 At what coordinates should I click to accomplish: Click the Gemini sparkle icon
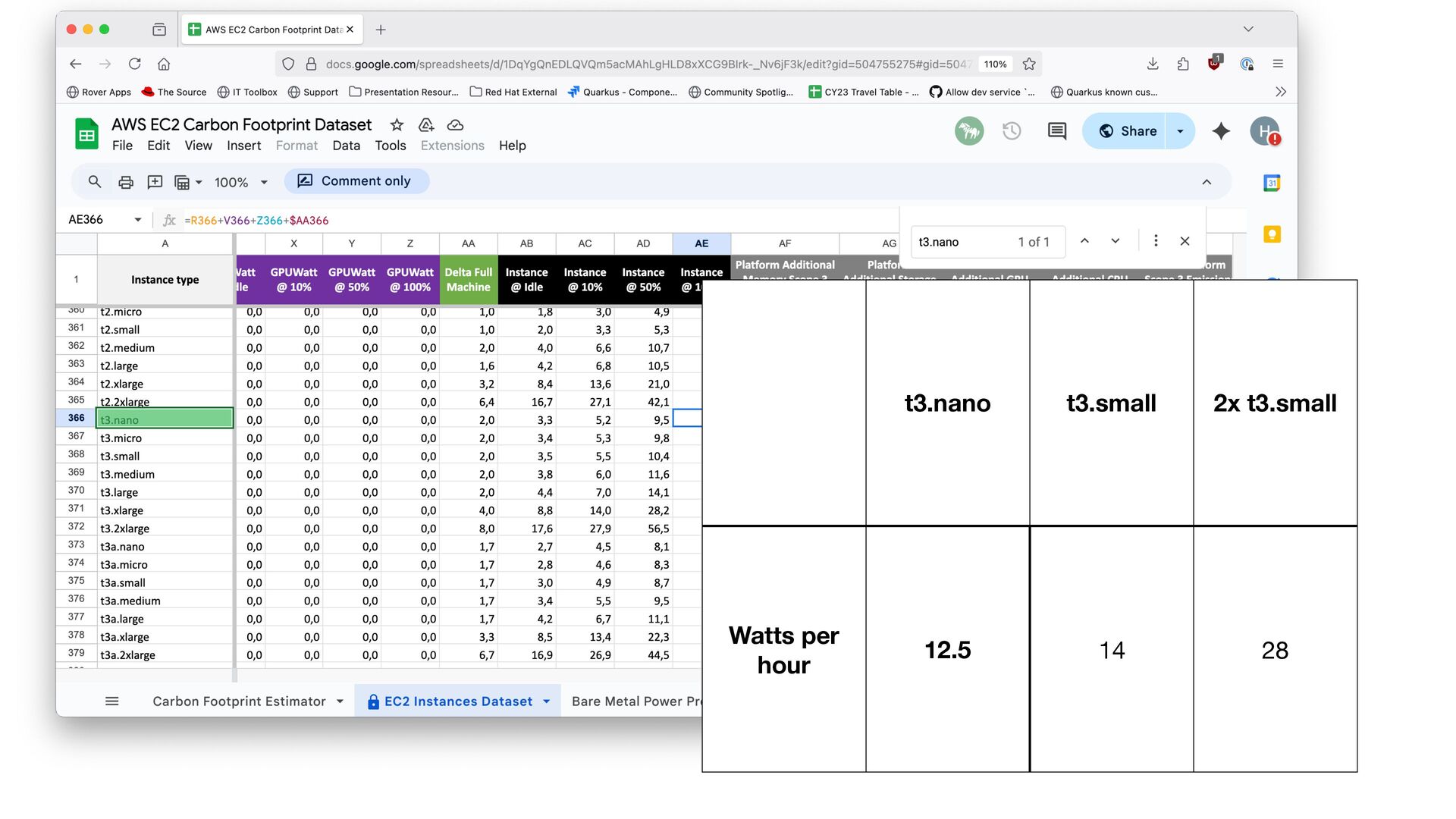pyautogui.click(x=1221, y=131)
